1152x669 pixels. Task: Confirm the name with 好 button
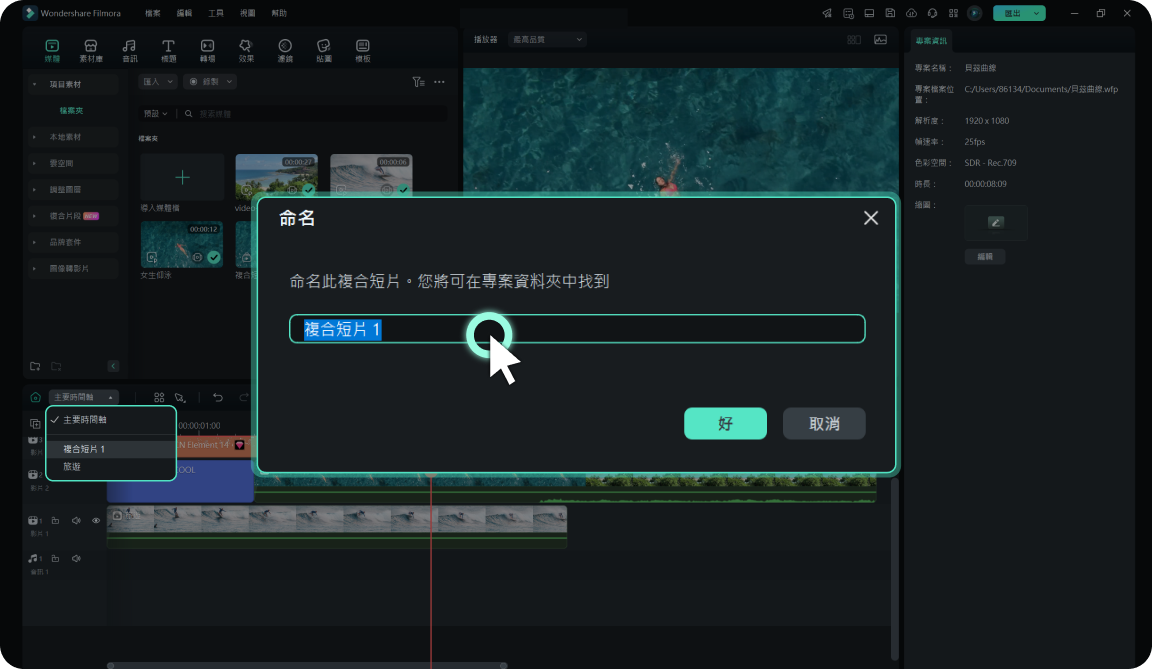(x=725, y=424)
